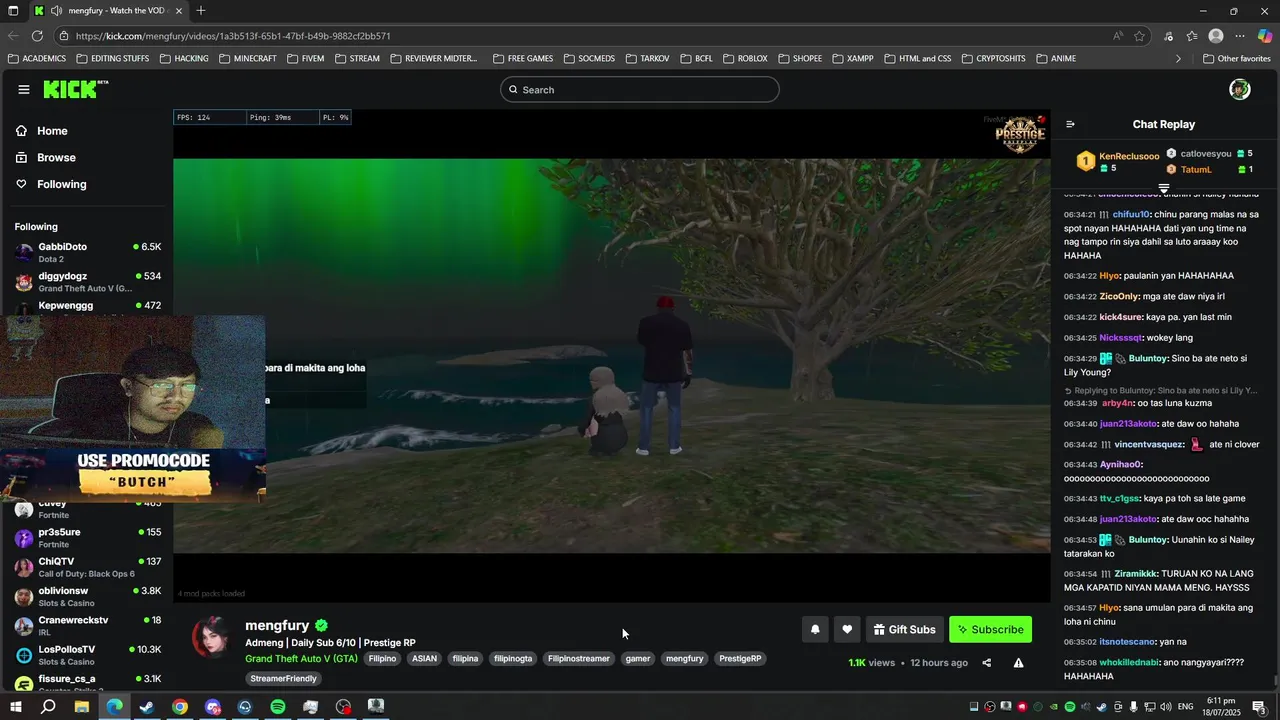Open the ACADEMICS bookmarks folder
This screenshot has height=720, width=1280.
(x=36, y=59)
